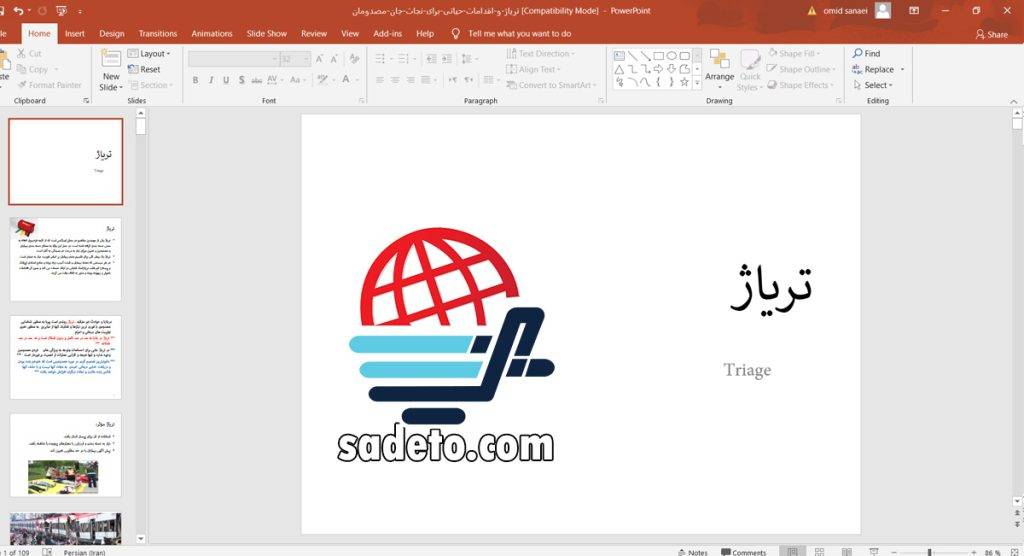Open the View tab
Screen dimensions: 1024x556
click(x=350, y=33)
